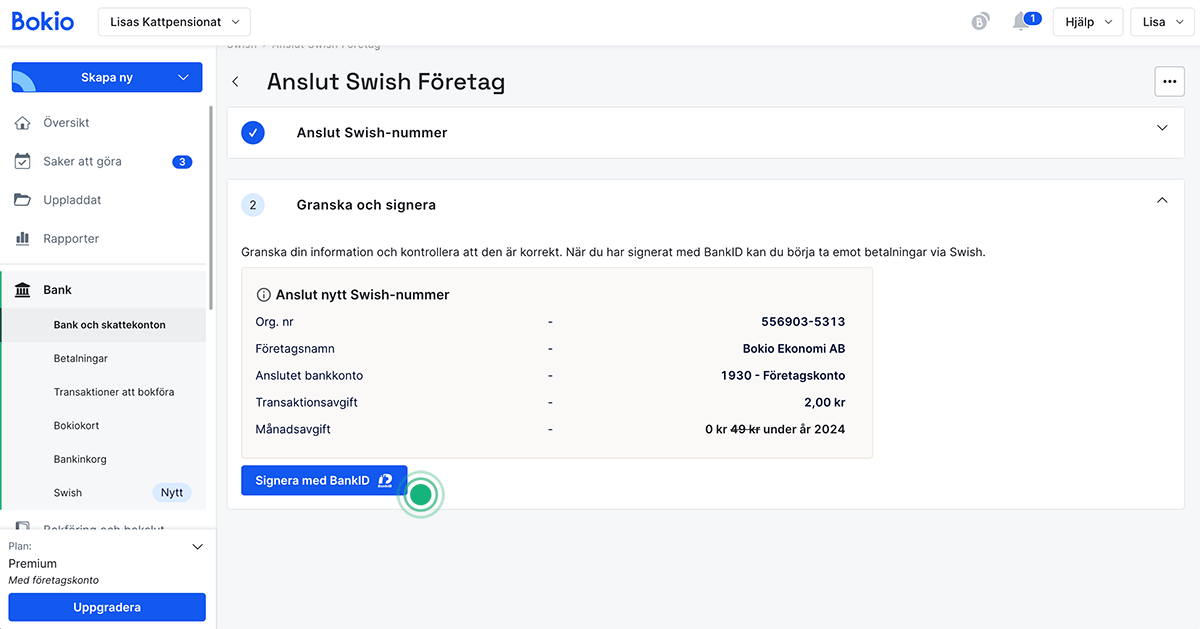This screenshot has height=629, width=1200.
Task: Select Swish with the Nytt badge
Action: [68, 492]
